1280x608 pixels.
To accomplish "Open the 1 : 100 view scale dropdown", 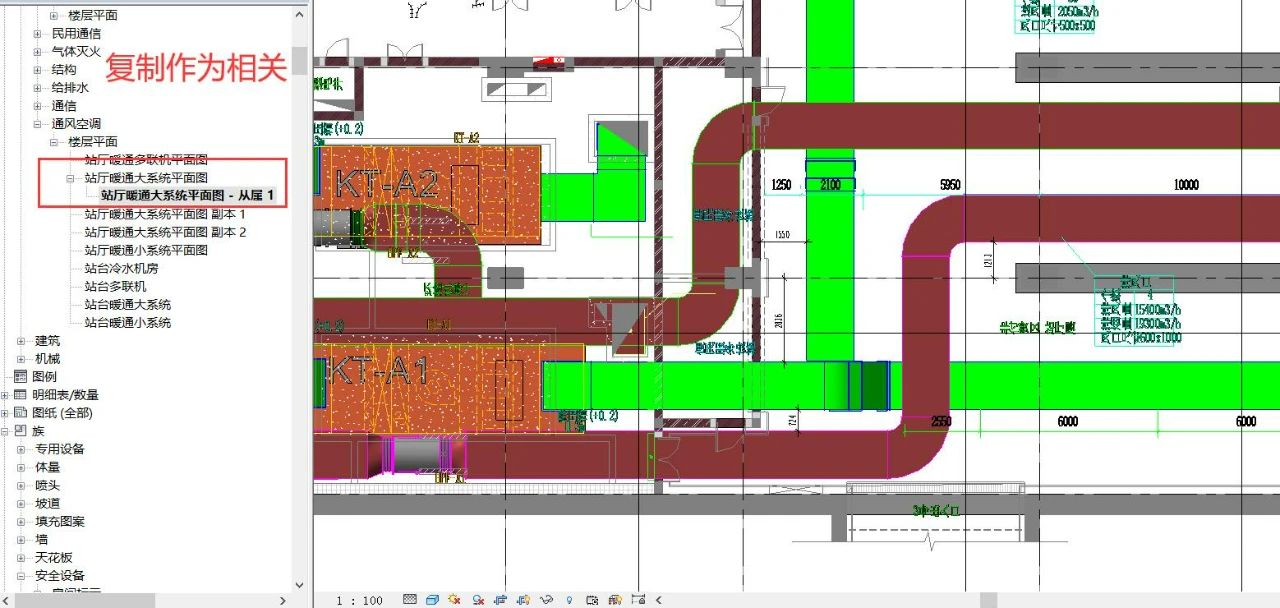I will (359, 600).
